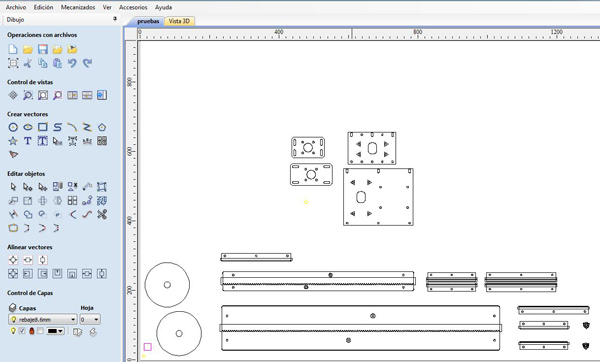
Task: Click the copy icon in file operations
Action: coord(42,63)
